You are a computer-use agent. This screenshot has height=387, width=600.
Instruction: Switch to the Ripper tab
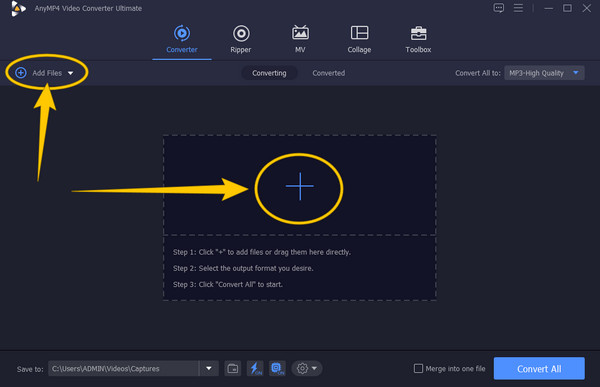coord(241,39)
